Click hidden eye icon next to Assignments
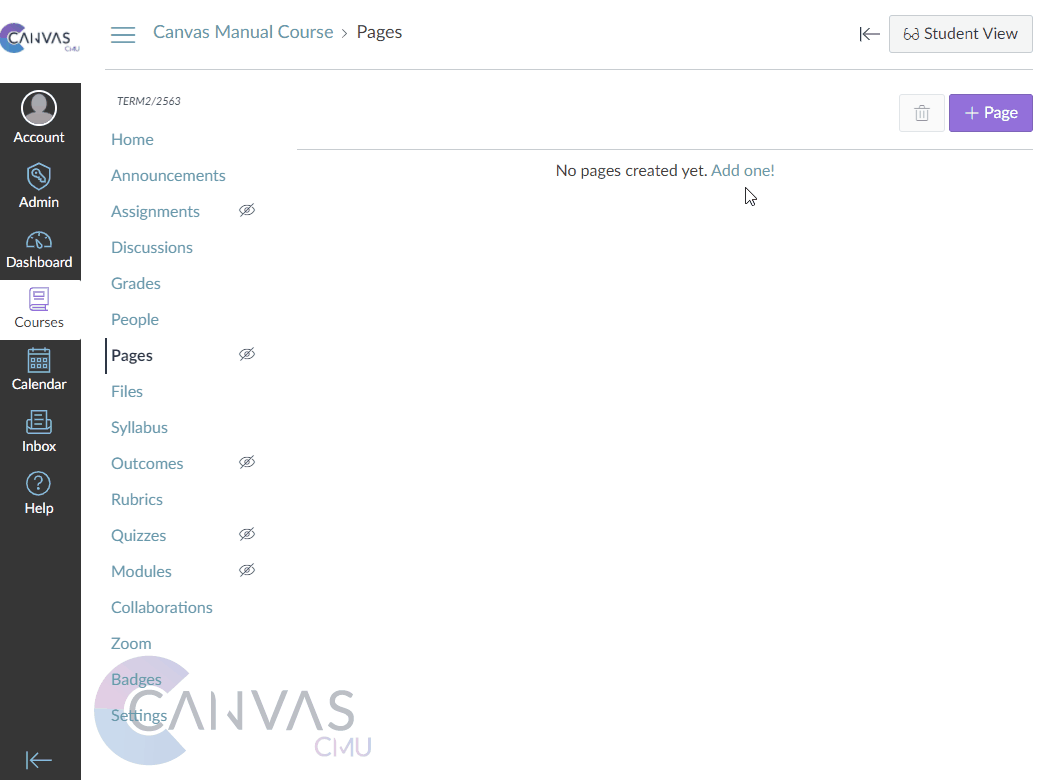 pos(247,210)
